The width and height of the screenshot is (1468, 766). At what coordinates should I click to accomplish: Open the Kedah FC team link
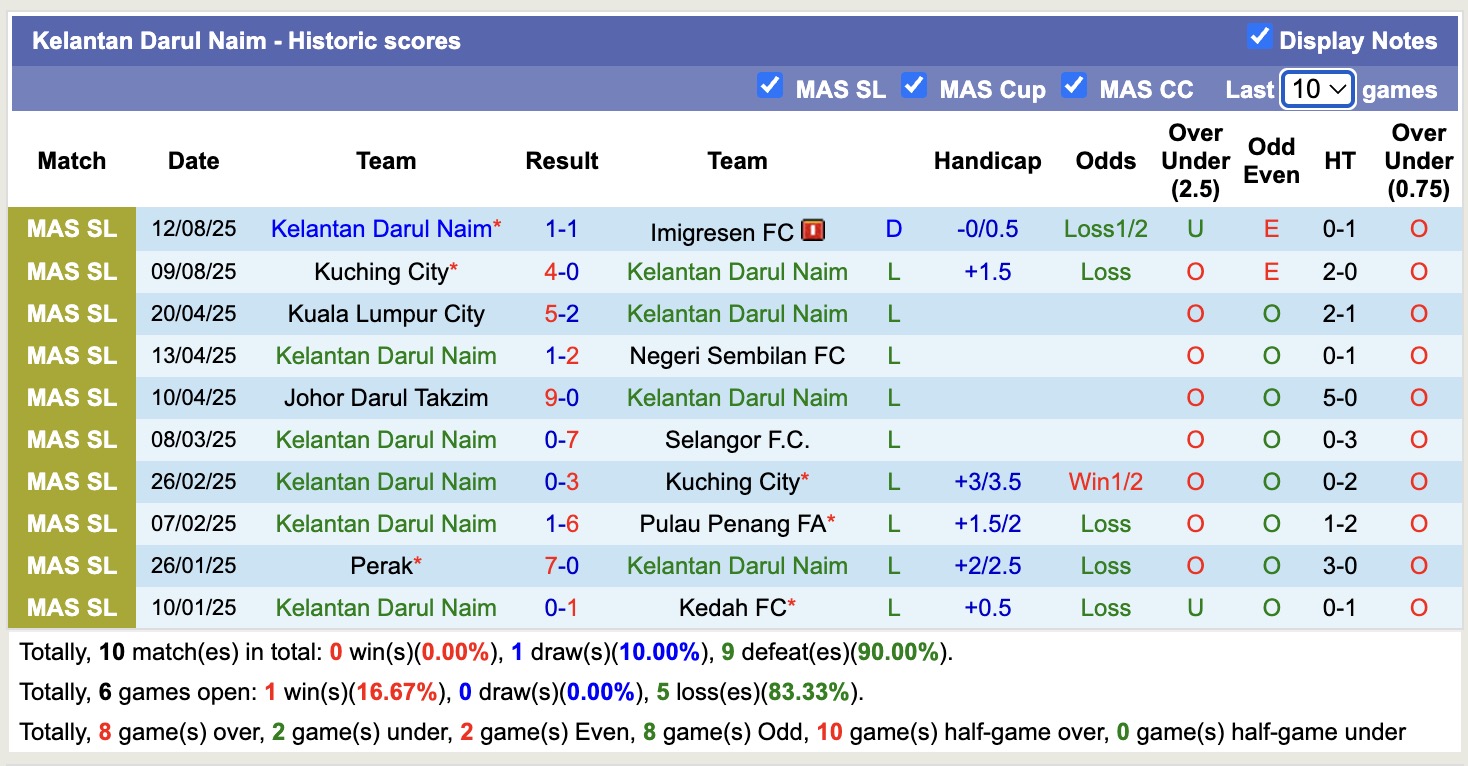[737, 607]
